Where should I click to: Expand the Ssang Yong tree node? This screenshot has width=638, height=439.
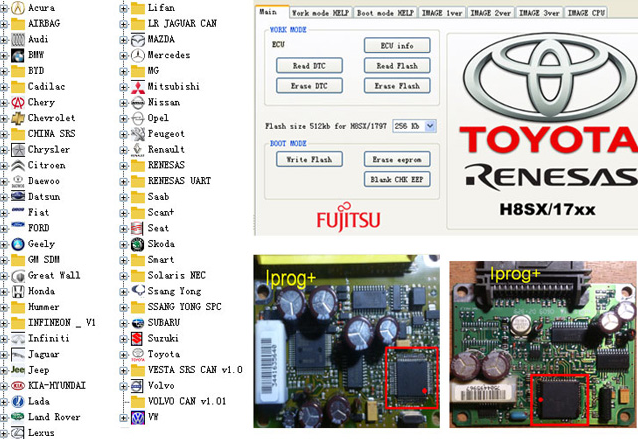coord(124,292)
